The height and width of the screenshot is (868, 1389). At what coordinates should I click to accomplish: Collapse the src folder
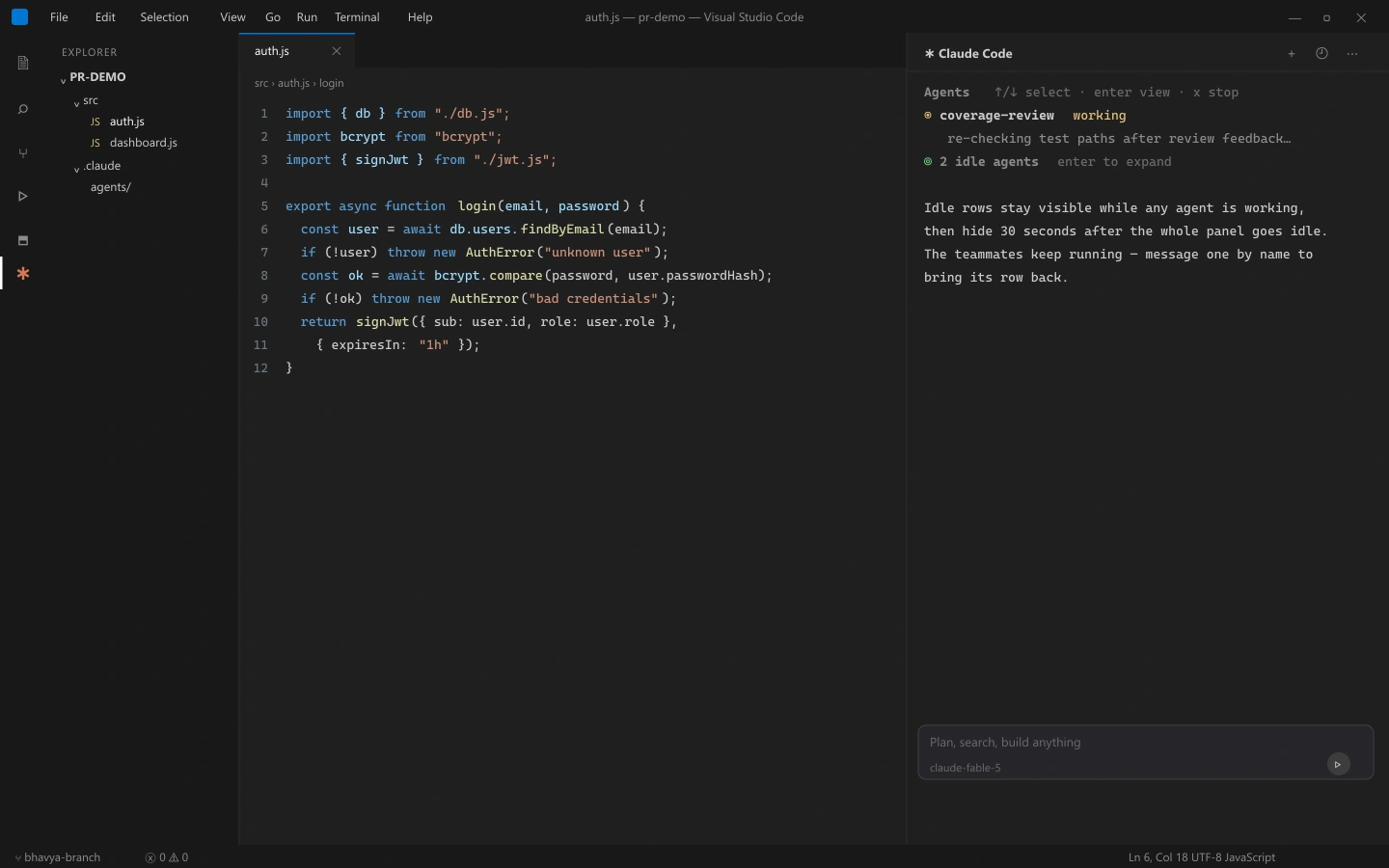[x=76, y=102]
